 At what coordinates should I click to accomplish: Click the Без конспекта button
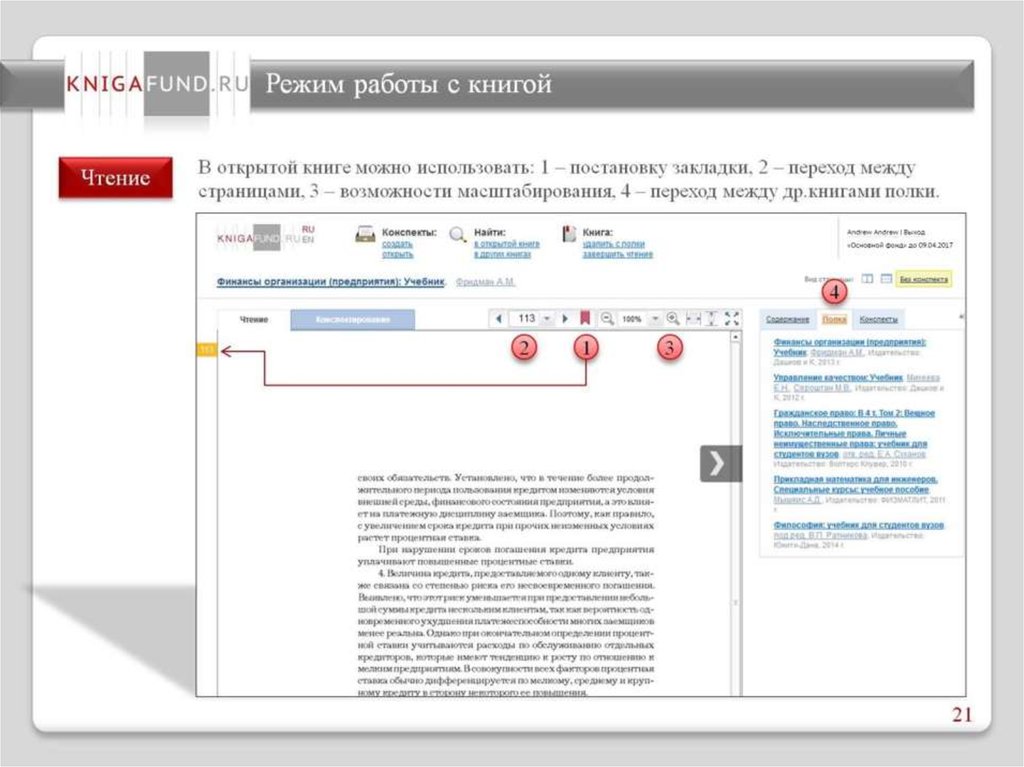click(x=923, y=279)
